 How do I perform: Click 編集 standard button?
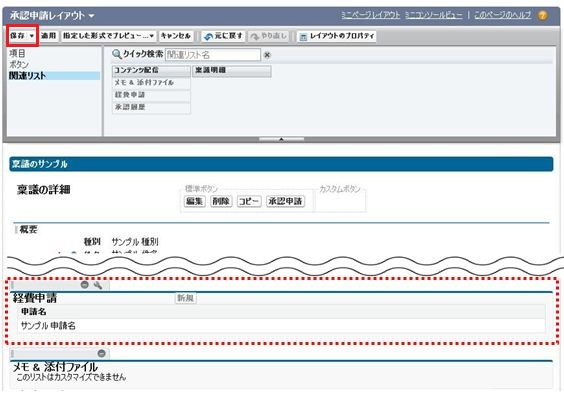coord(195,201)
